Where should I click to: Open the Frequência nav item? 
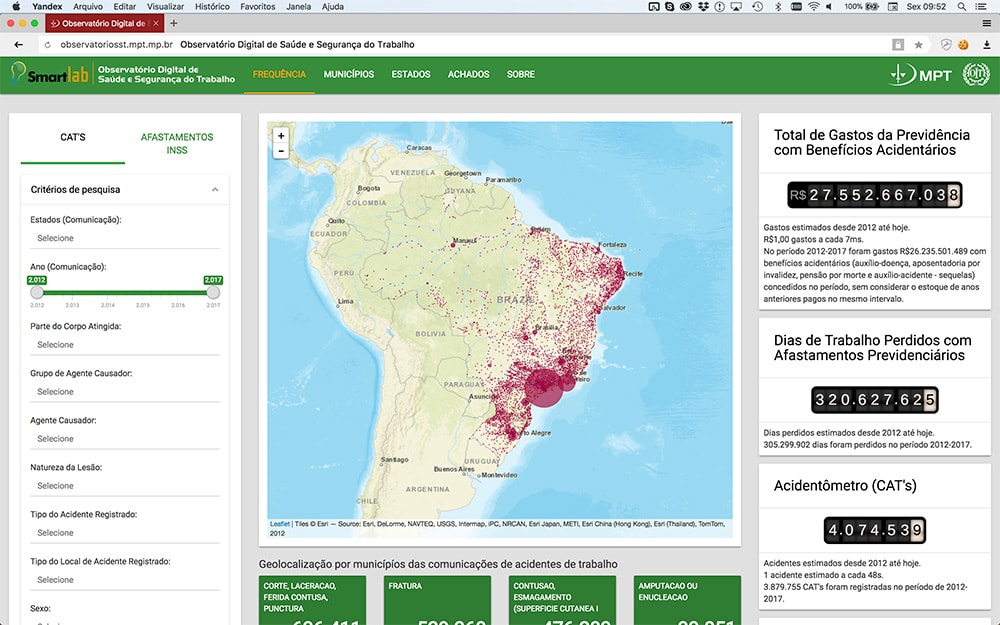click(x=279, y=74)
